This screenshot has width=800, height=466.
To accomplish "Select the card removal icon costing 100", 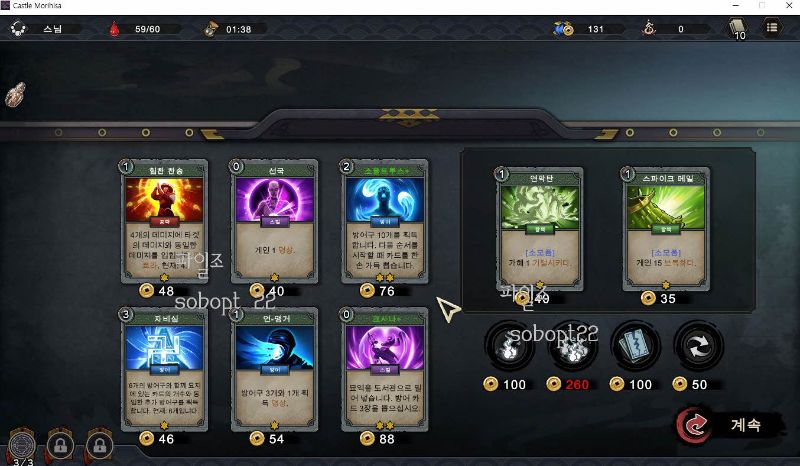I will (635, 346).
